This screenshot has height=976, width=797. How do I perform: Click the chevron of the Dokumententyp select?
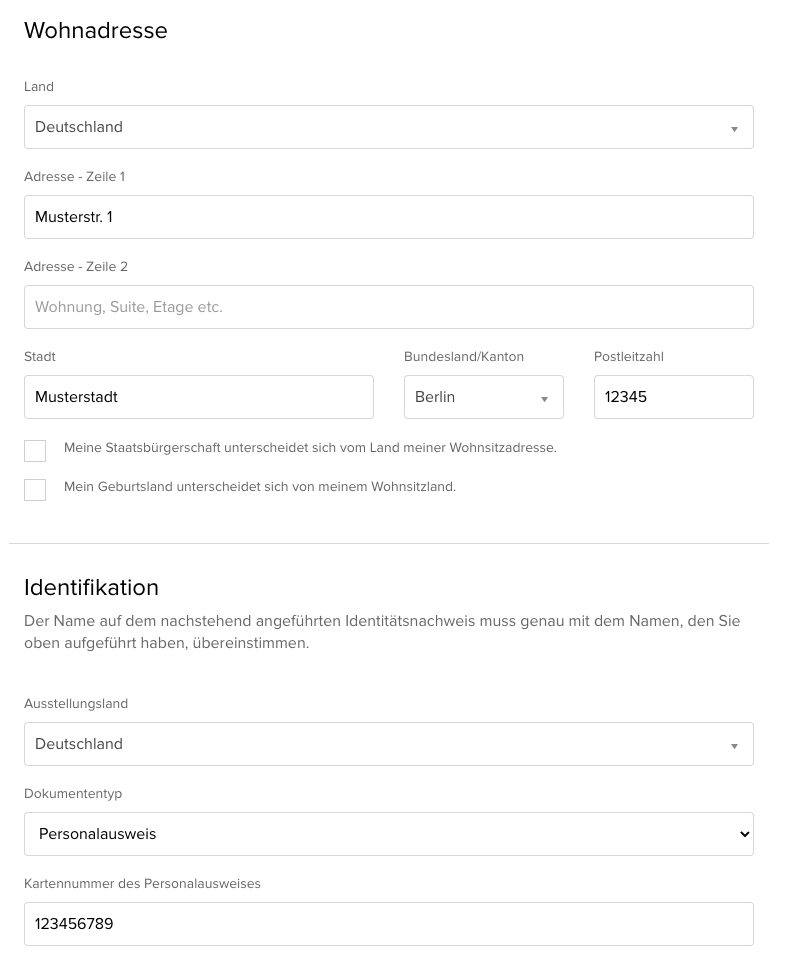point(742,834)
